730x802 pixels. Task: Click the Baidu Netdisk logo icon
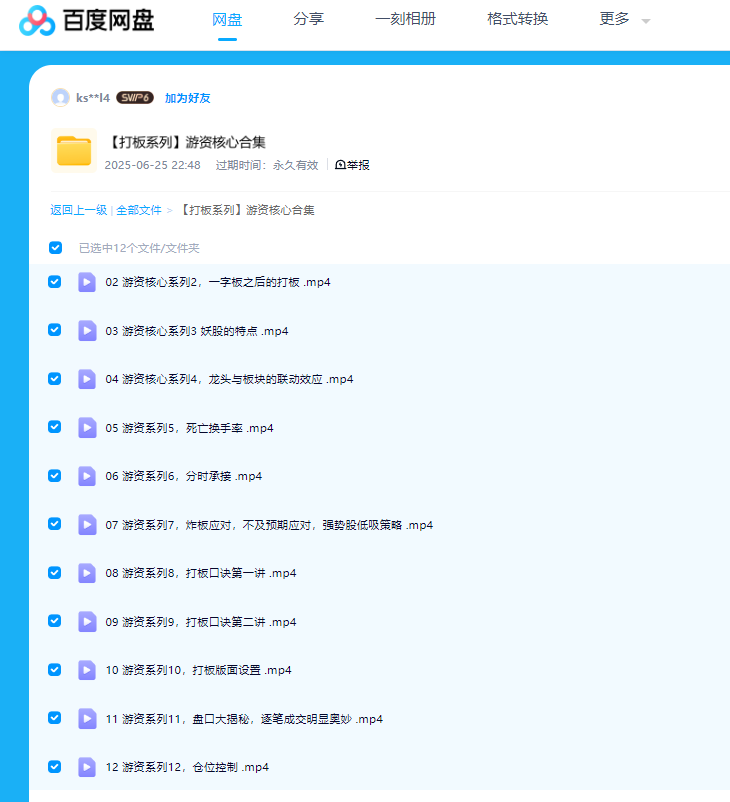[x=37, y=19]
